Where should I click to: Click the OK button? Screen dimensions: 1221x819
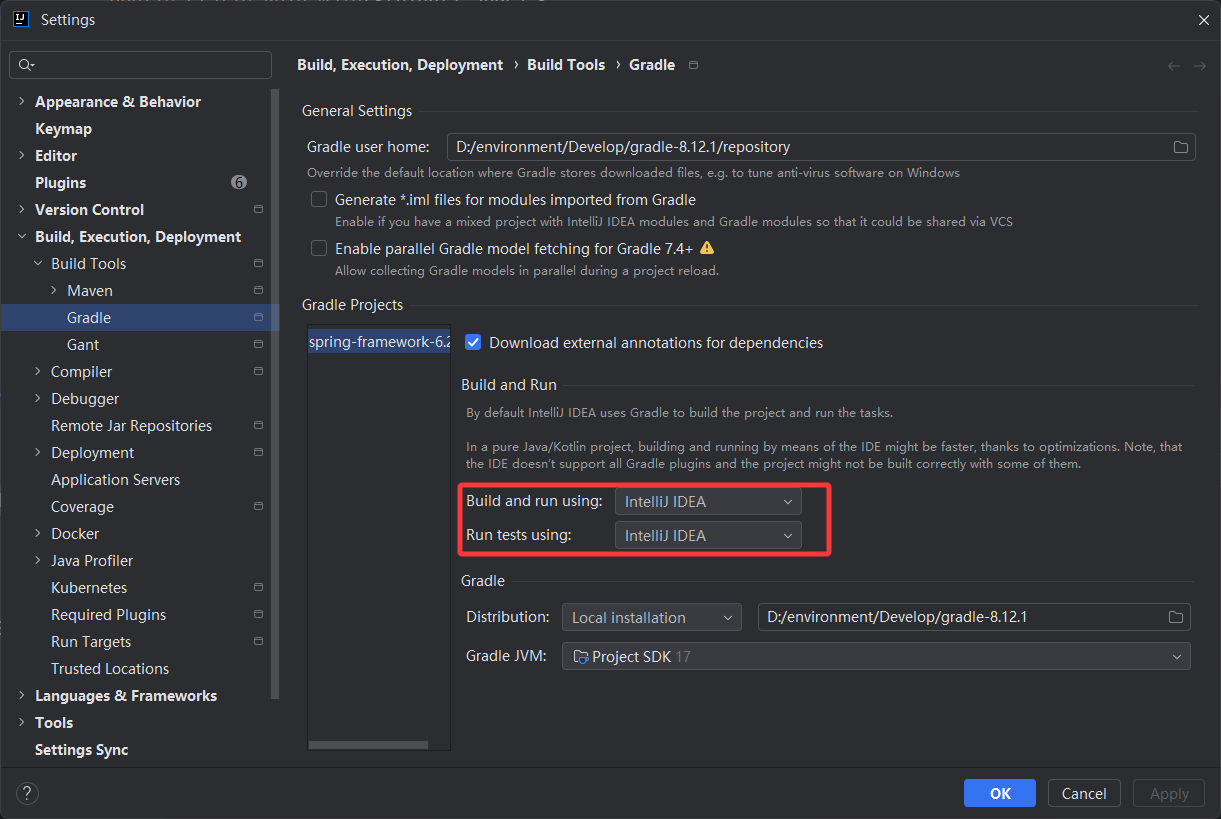[x=1000, y=793]
